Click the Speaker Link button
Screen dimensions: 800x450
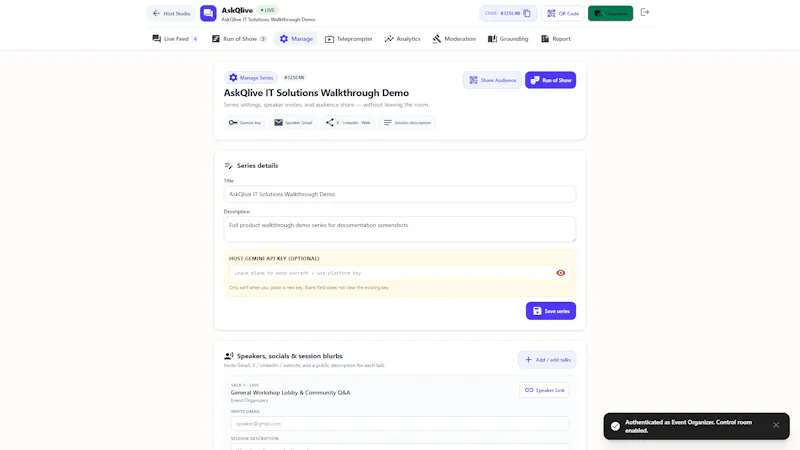click(x=544, y=390)
